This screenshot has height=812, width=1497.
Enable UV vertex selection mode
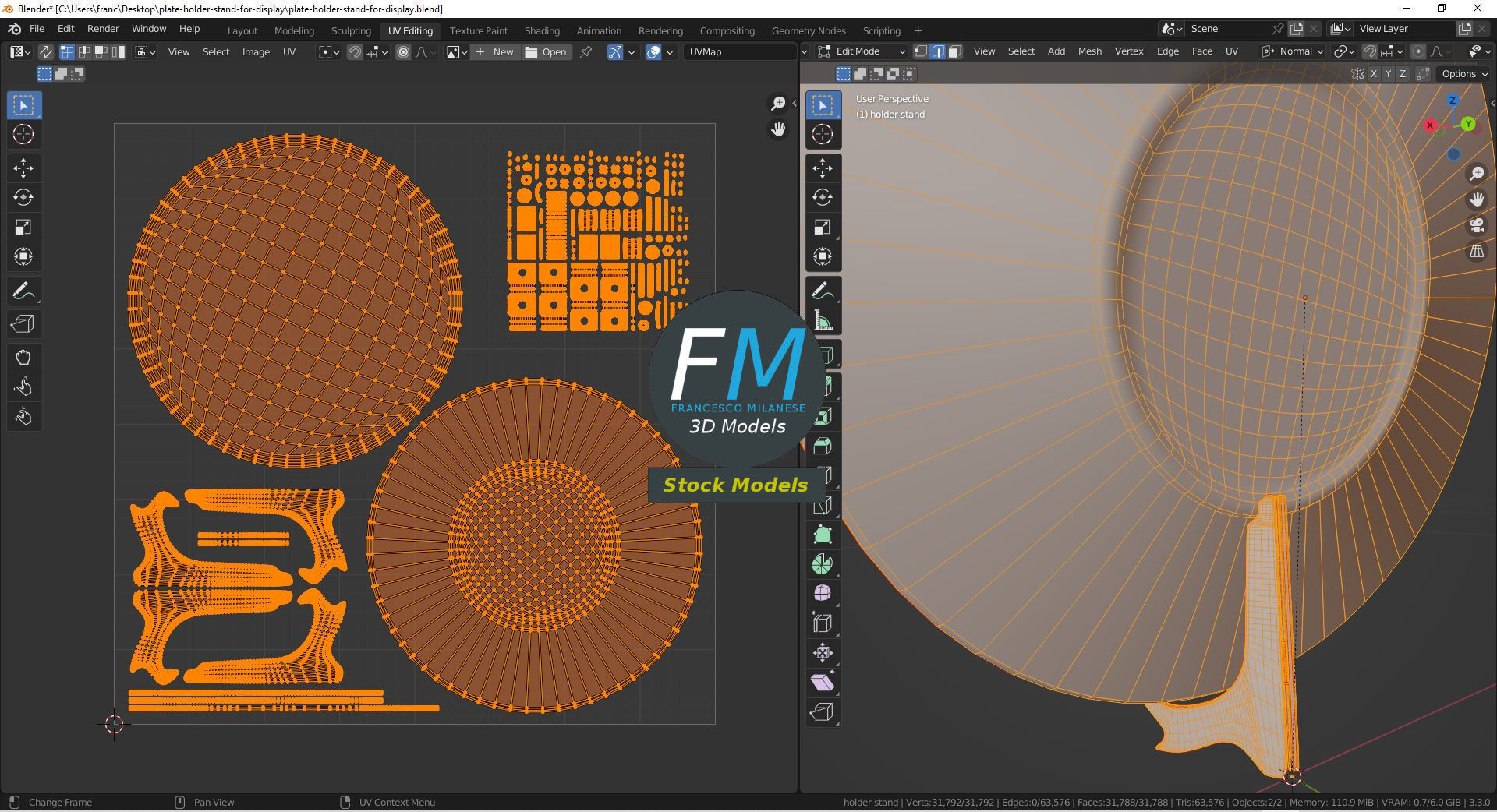[x=67, y=52]
